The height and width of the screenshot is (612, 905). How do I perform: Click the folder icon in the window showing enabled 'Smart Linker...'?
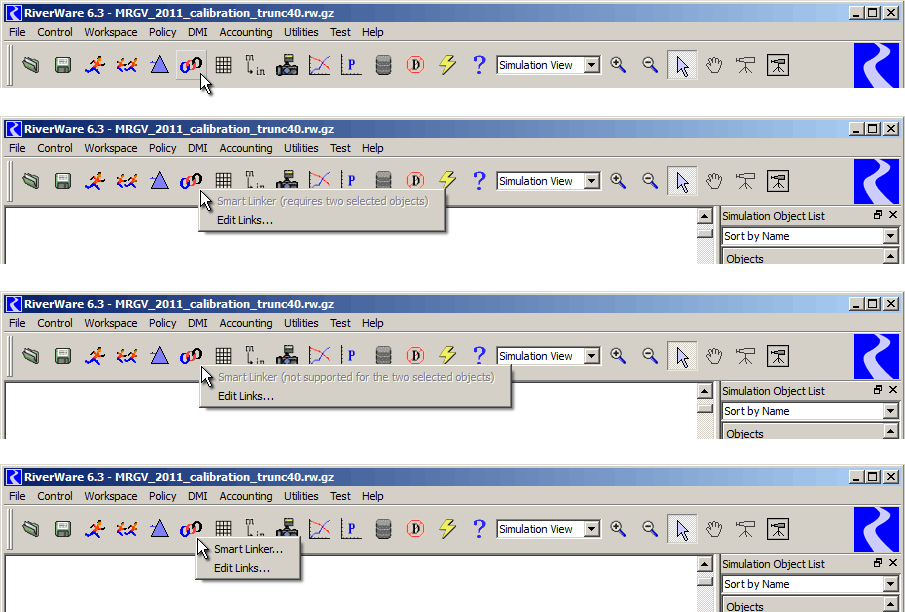pyautogui.click(x=31, y=529)
